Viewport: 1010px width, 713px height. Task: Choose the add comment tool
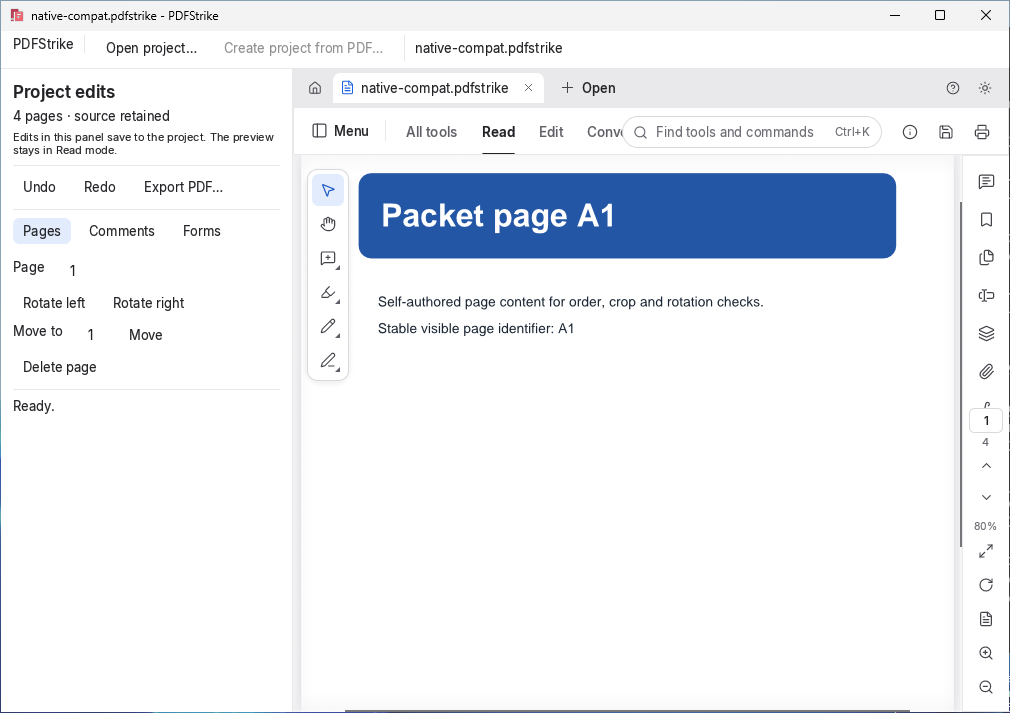pos(328,258)
